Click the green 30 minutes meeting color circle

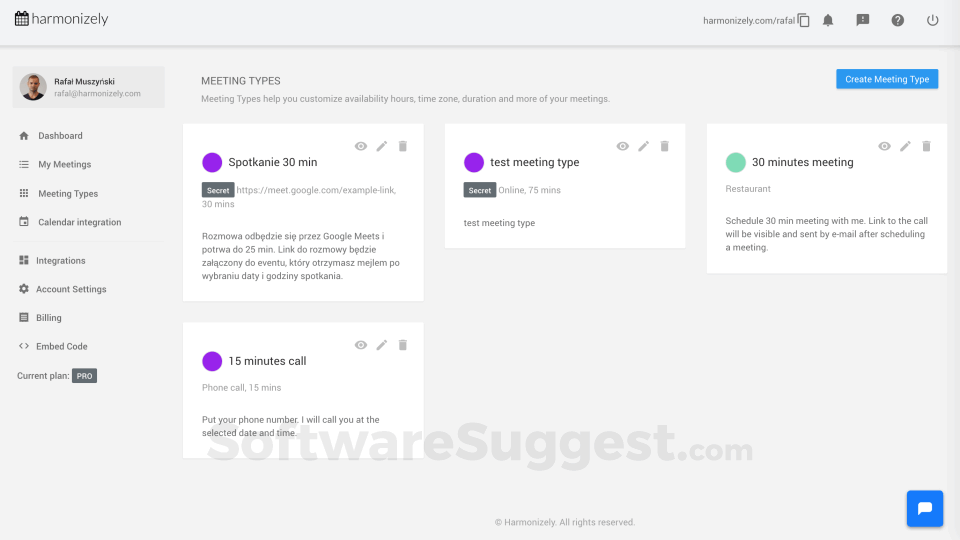[736, 162]
